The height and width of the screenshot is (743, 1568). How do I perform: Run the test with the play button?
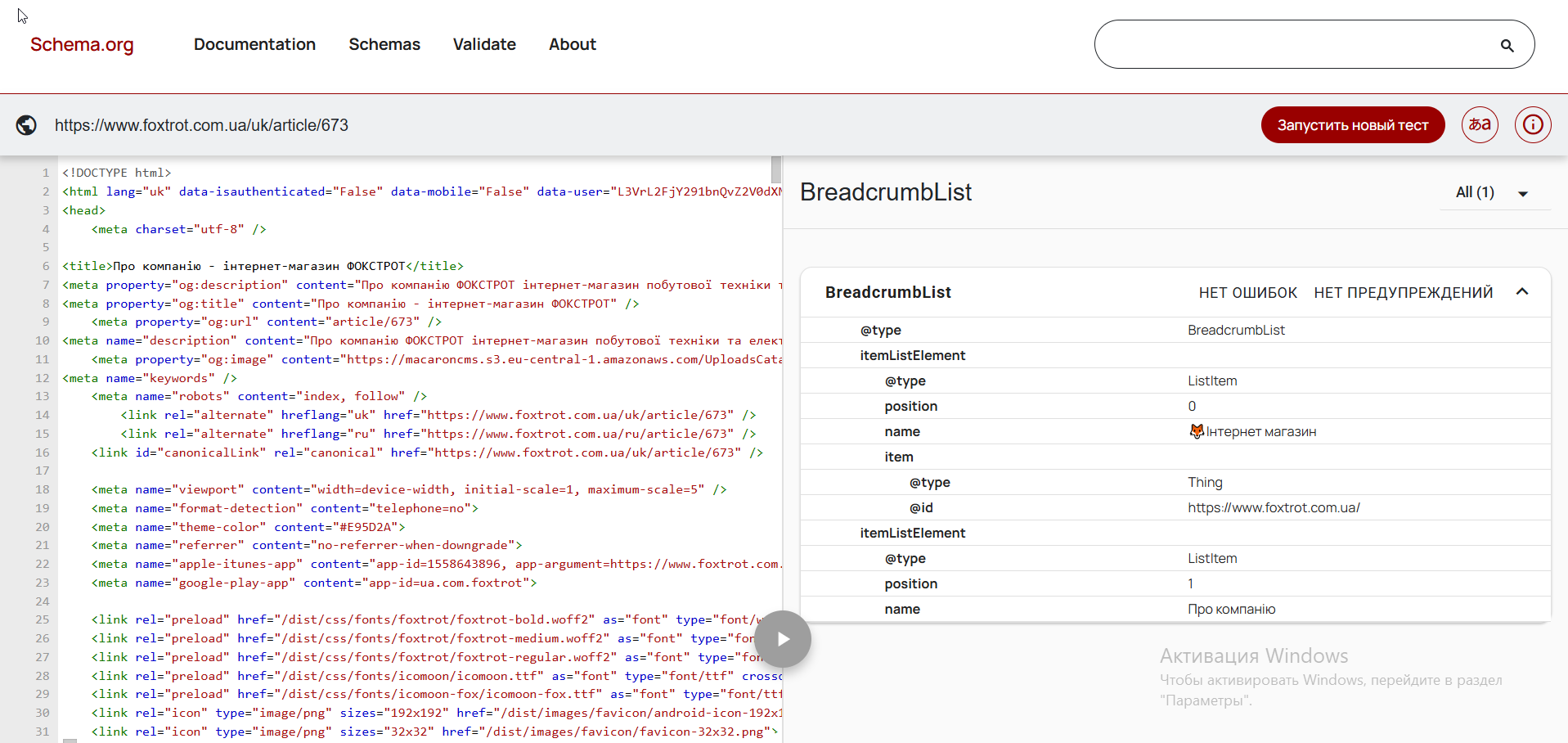(x=783, y=639)
